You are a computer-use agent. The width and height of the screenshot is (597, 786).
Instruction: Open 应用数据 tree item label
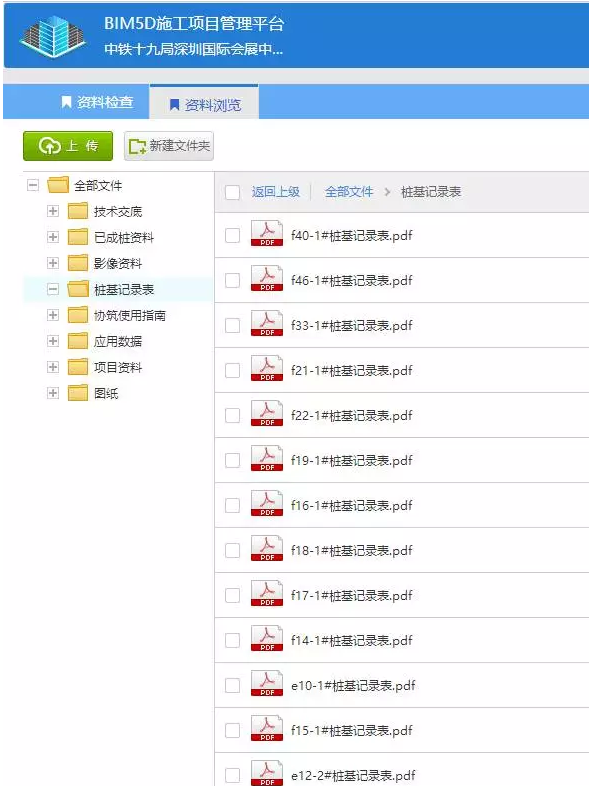[118, 341]
